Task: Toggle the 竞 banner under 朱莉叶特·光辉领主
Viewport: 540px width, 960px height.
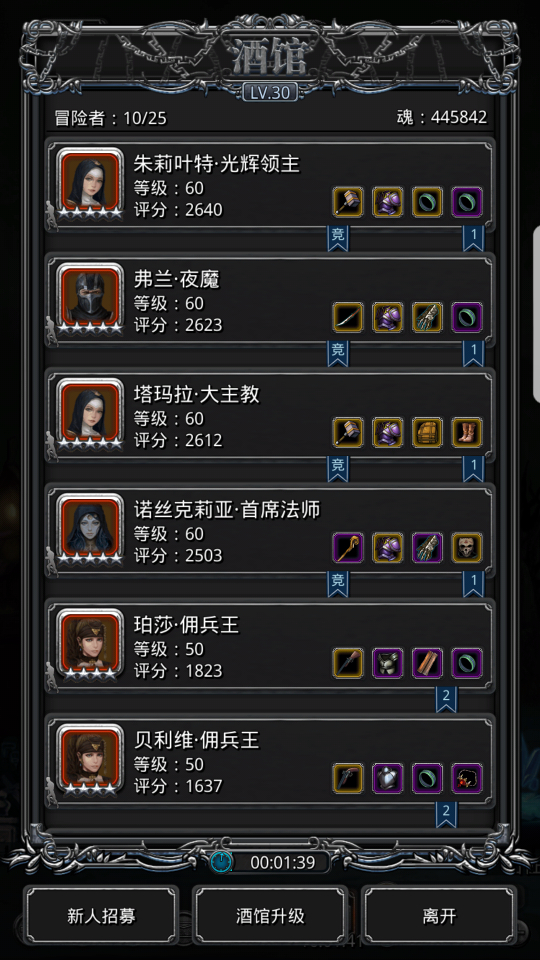Action: [338, 237]
